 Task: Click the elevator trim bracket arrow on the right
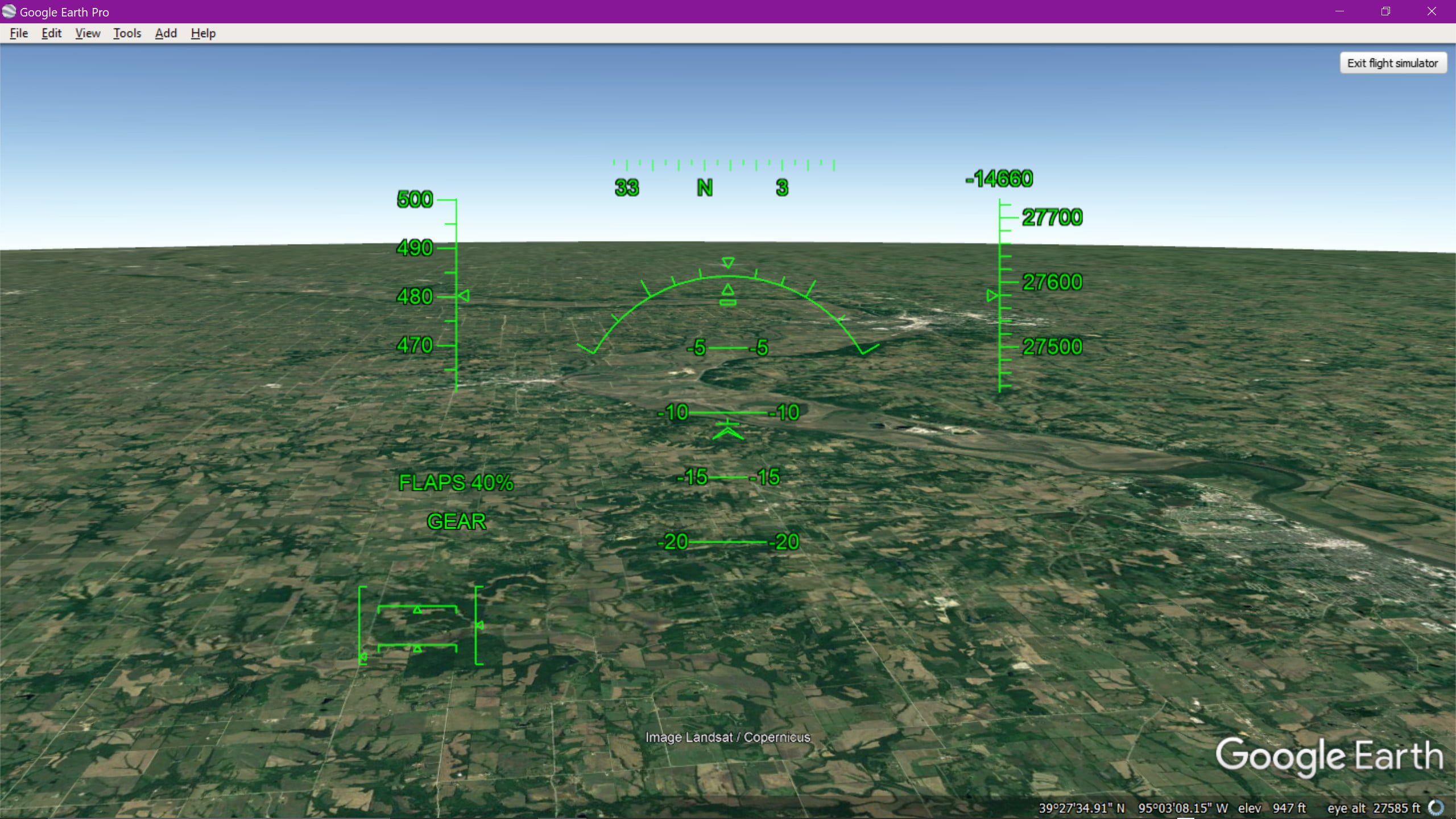479,625
